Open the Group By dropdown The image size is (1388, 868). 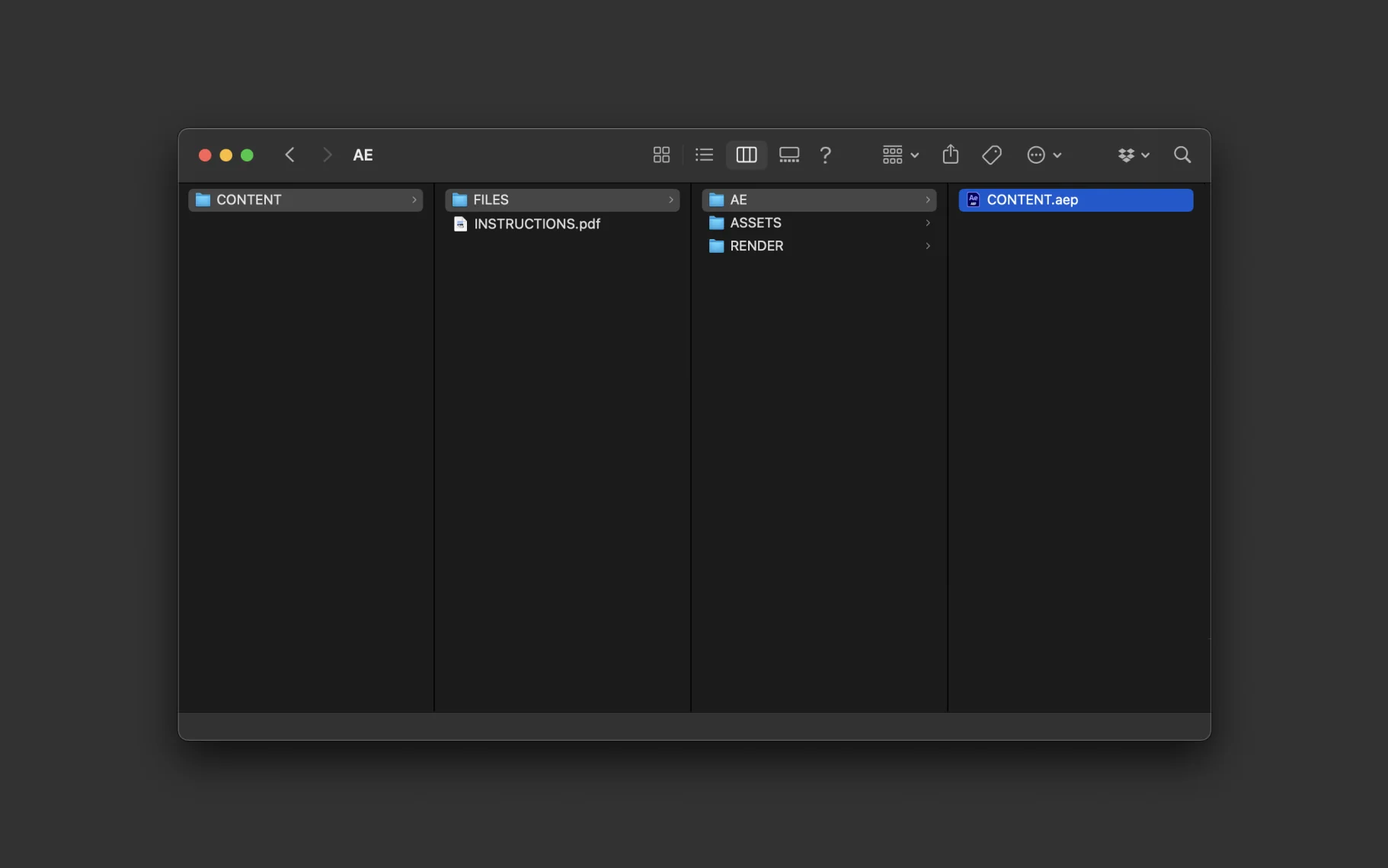pyautogui.click(x=900, y=155)
